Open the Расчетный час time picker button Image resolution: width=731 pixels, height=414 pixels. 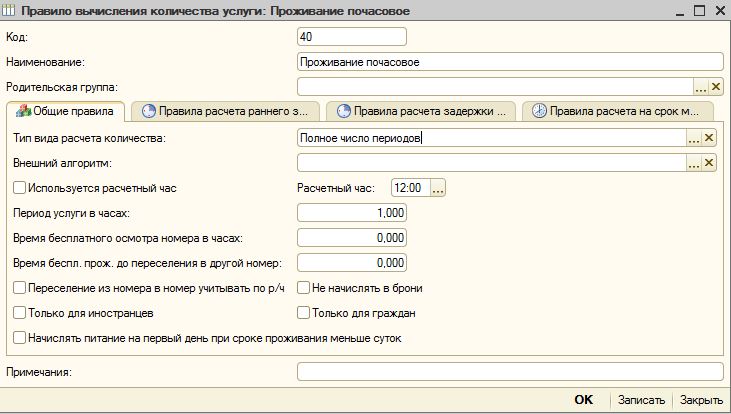[x=438, y=188]
